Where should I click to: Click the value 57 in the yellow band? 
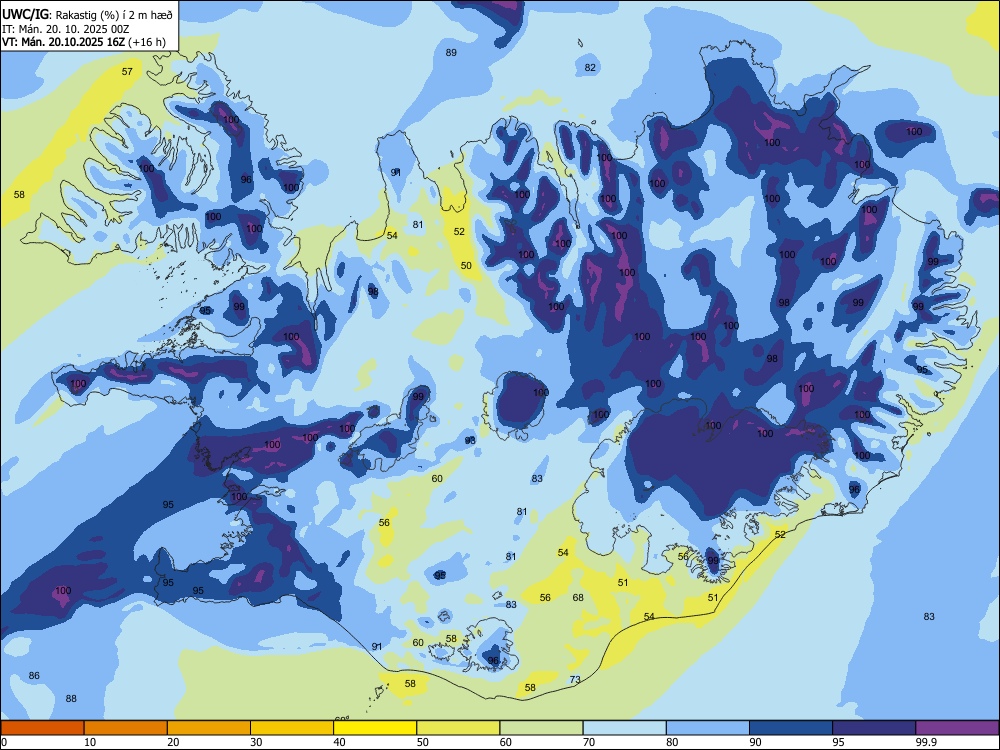(x=127, y=71)
